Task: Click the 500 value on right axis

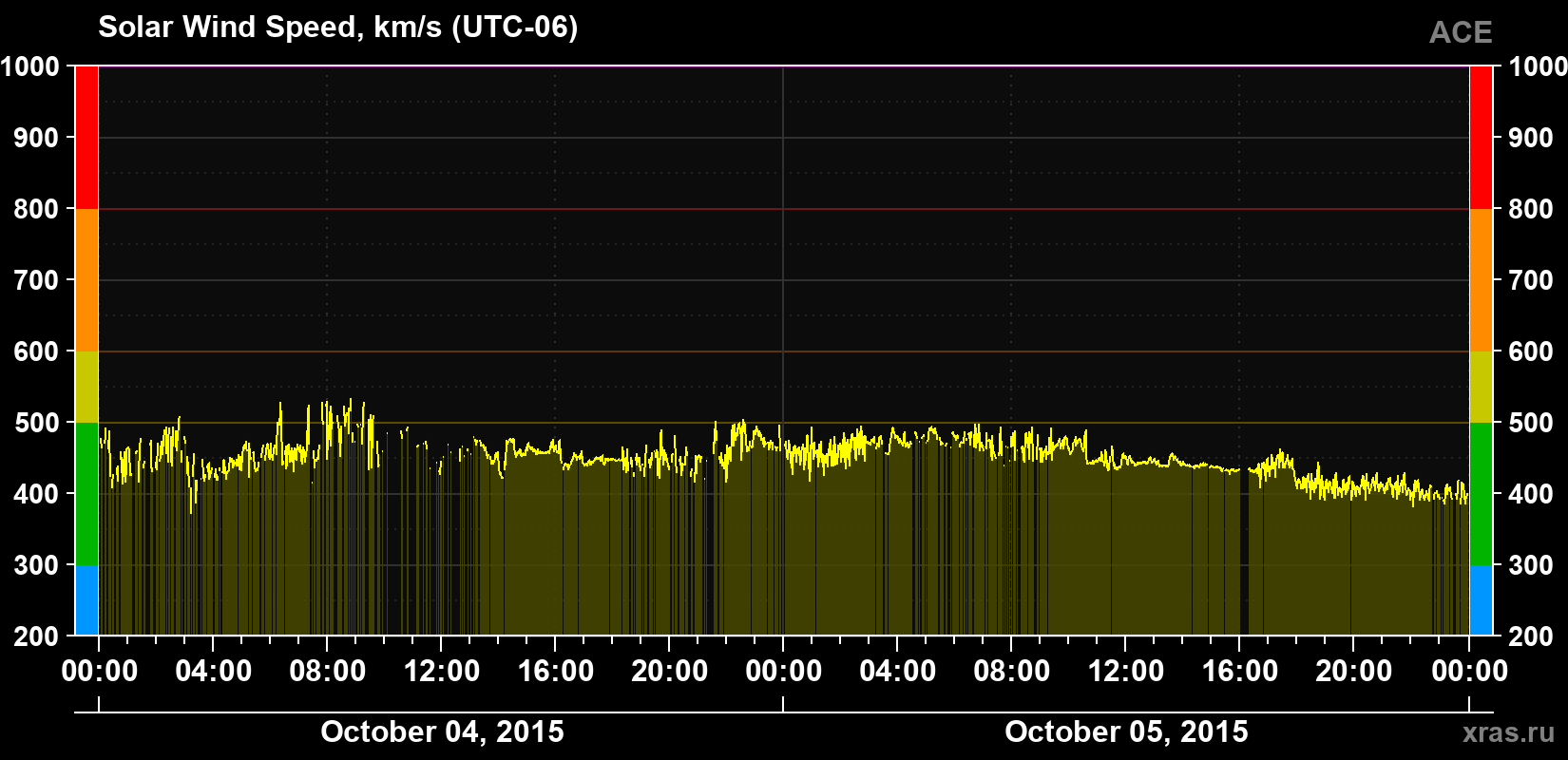Action: point(1531,423)
